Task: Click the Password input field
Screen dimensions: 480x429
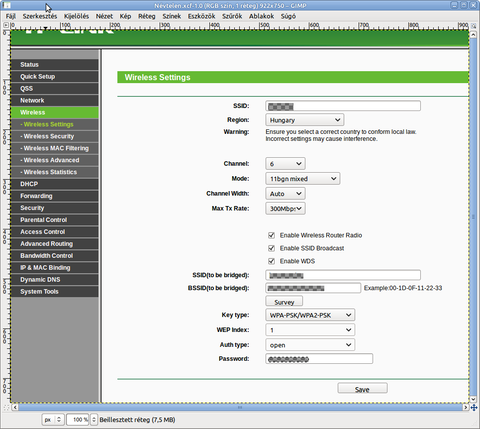Action: [x=319, y=359]
